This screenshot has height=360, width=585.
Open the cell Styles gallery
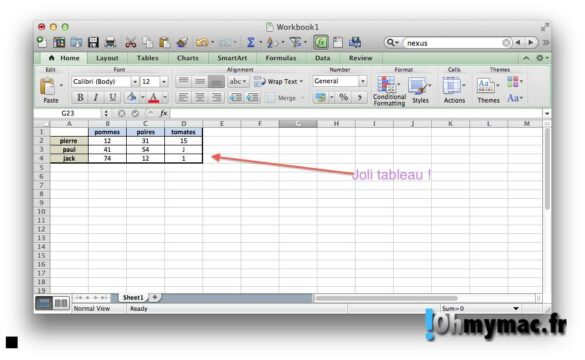[420, 90]
